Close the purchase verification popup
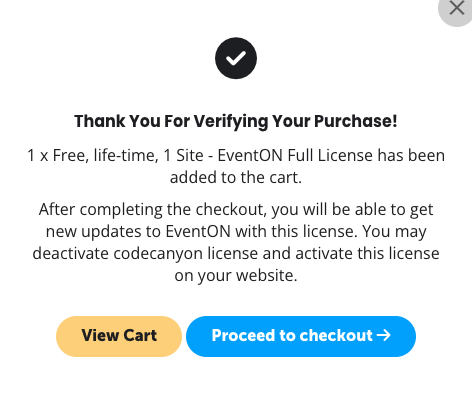 pyautogui.click(x=456, y=8)
